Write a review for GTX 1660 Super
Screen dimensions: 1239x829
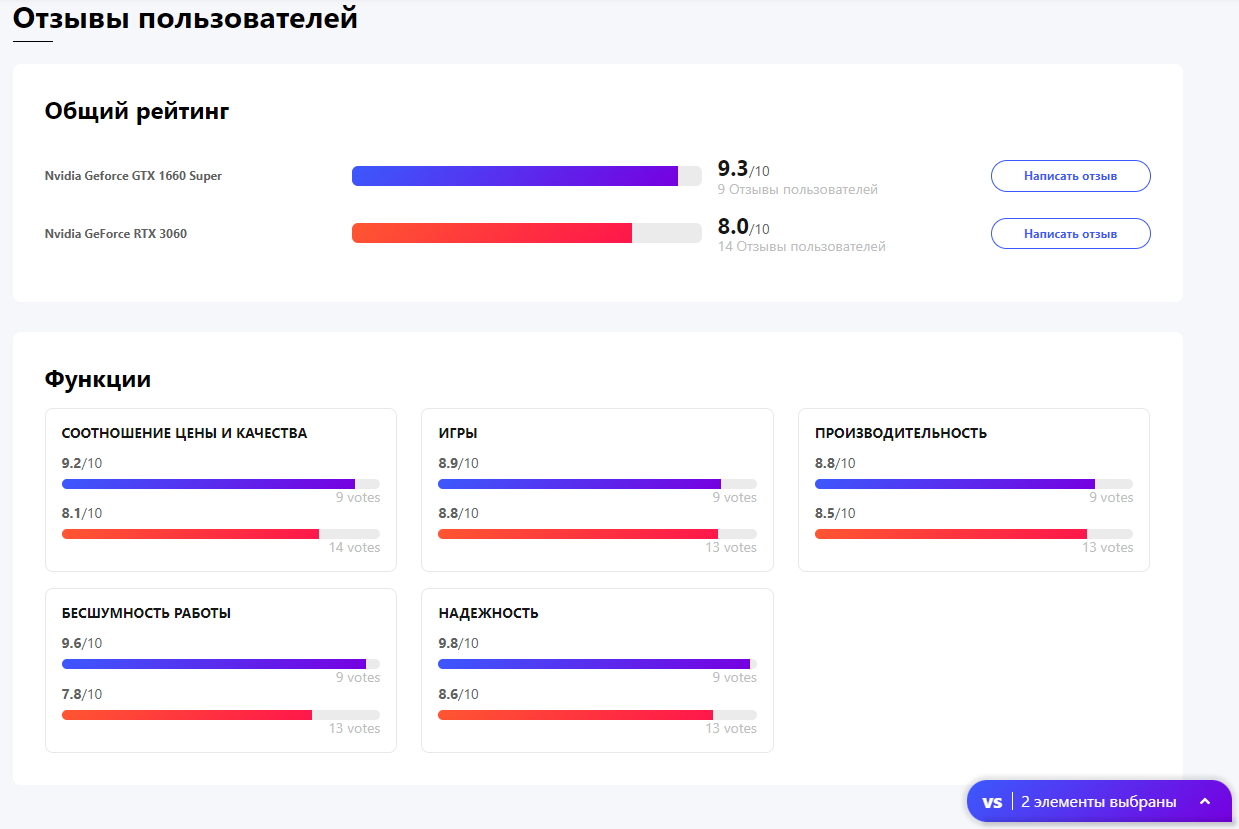tap(1070, 176)
